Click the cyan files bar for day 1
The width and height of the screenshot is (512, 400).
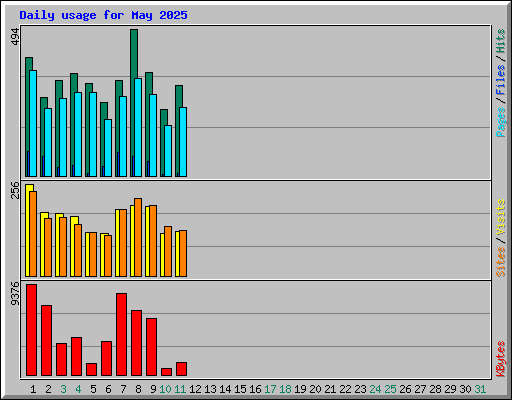33,123
